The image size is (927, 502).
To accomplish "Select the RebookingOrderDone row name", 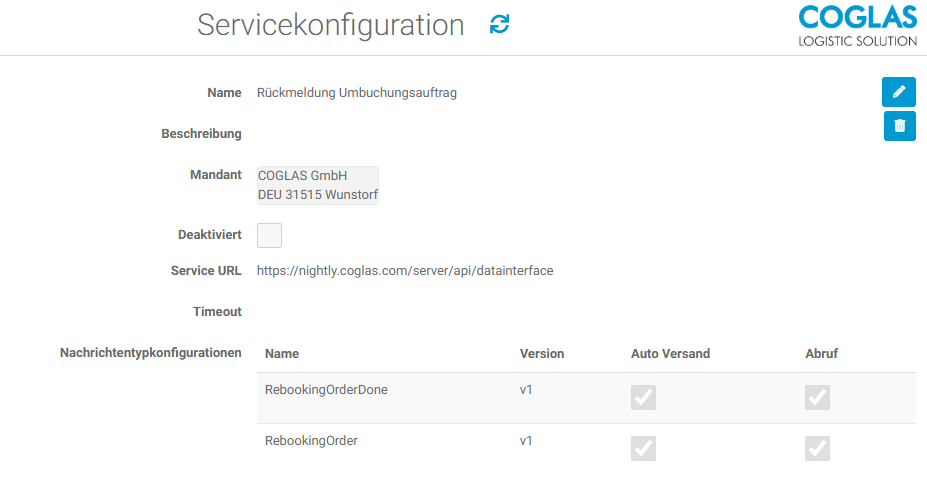I will [x=326, y=390].
